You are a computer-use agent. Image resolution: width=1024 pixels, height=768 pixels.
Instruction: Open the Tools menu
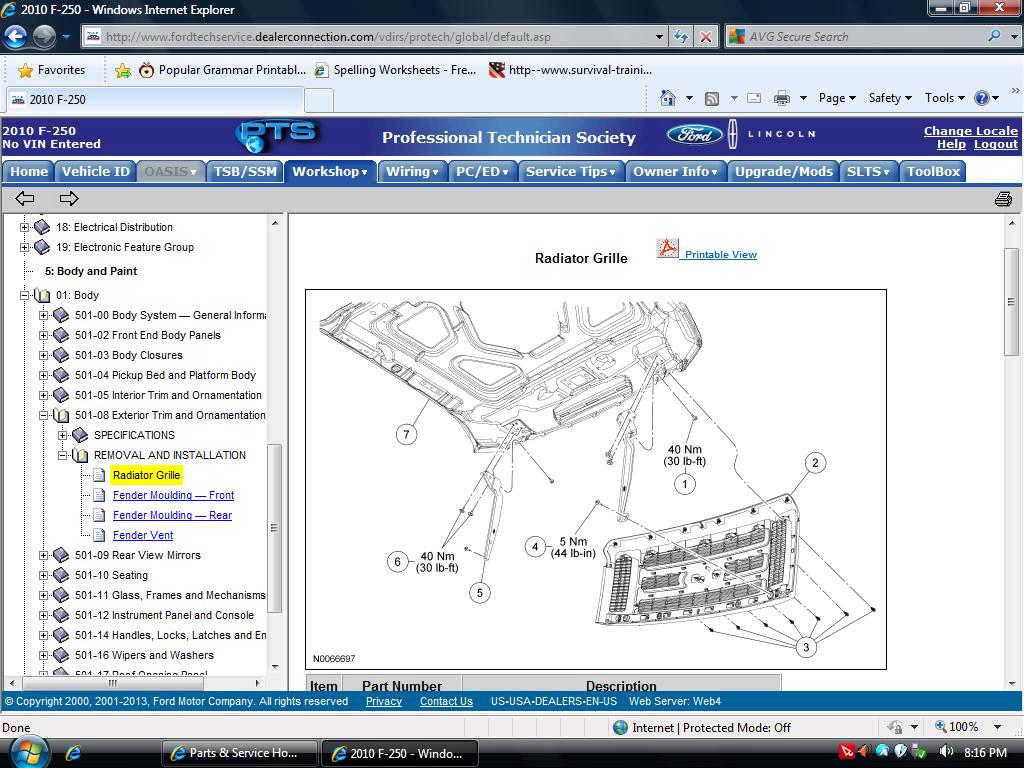pyautogui.click(x=945, y=98)
